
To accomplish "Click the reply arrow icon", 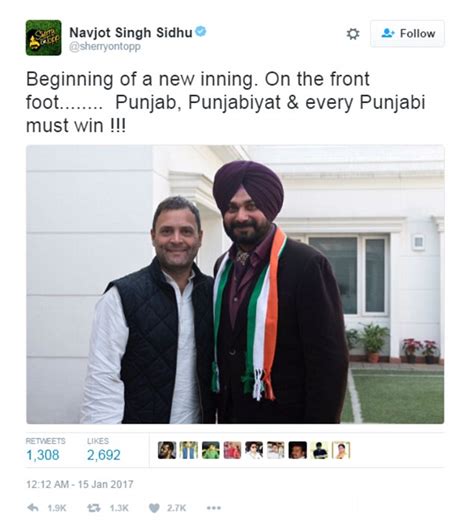I will point(33,508).
